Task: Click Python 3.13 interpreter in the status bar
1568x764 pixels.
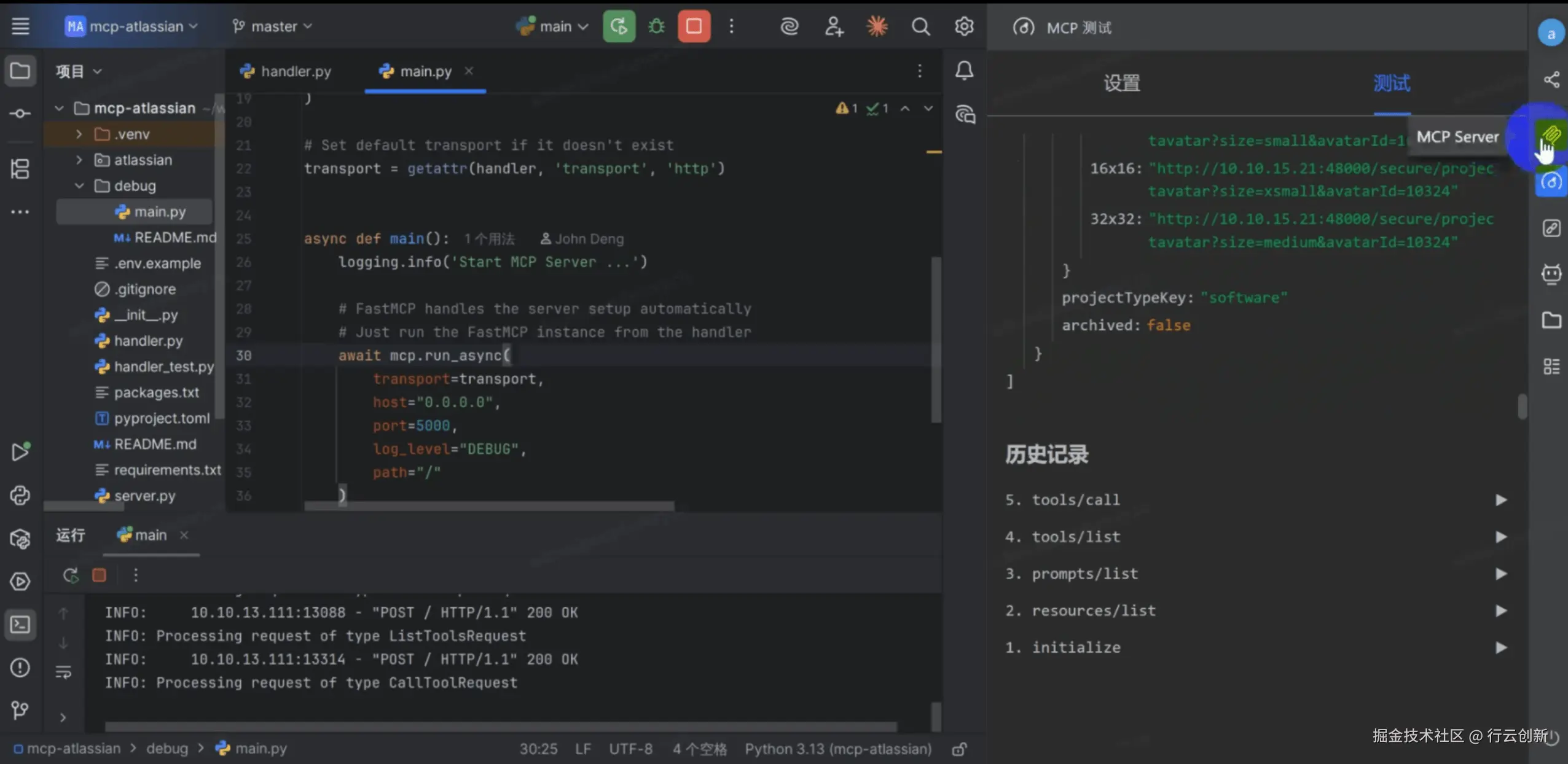Action: click(x=837, y=749)
